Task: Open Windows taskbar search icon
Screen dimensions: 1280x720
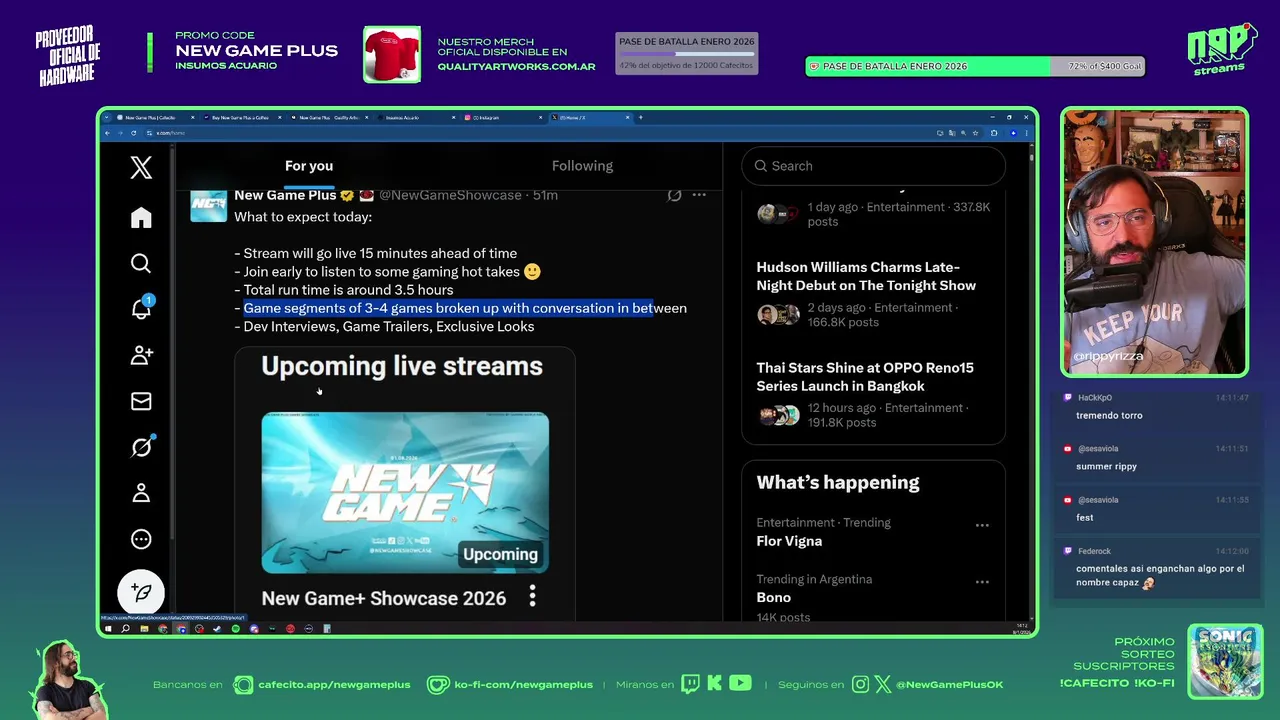Action: [126, 629]
